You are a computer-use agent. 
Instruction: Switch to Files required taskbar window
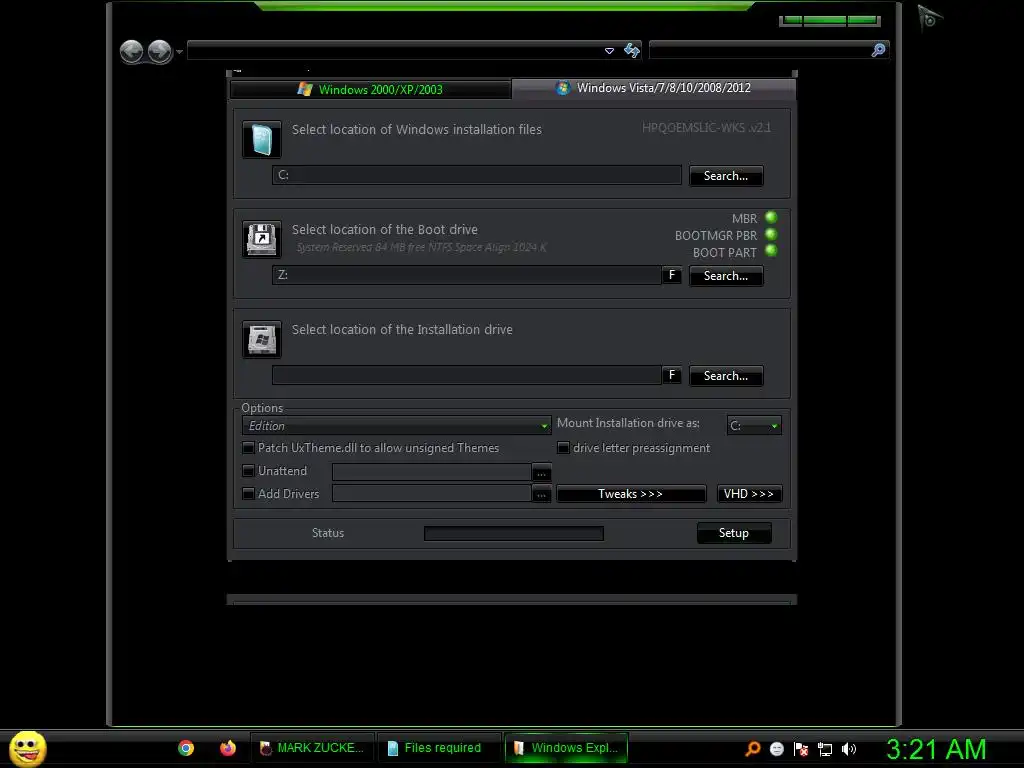pyautogui.click(x=439, y=748)
